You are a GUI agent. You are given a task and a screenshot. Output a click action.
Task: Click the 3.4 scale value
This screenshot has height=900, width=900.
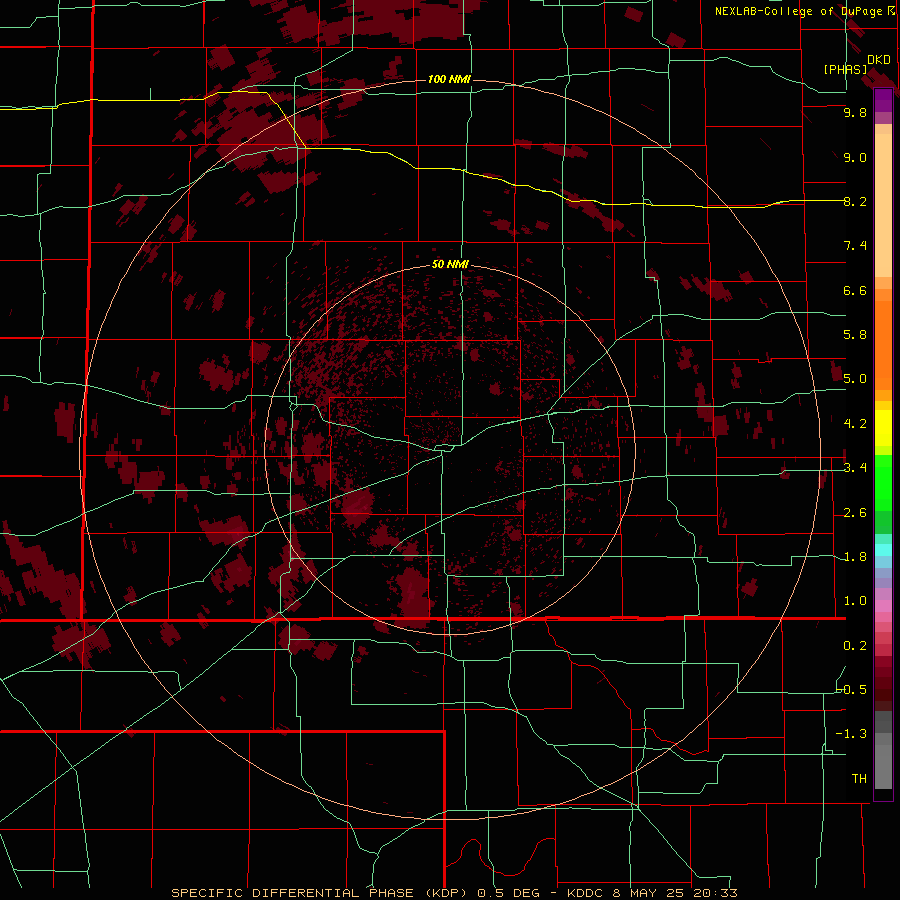tap(855, 468)
